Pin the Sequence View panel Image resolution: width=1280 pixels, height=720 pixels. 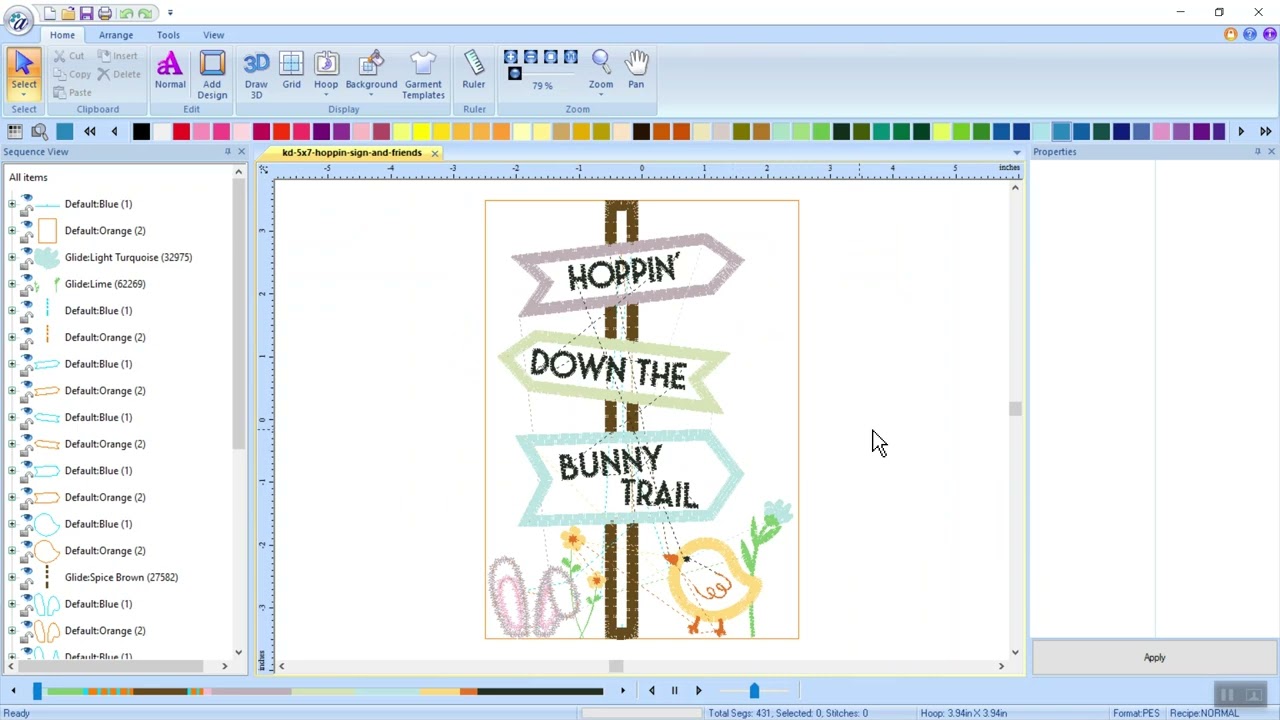tap(227, 152)
